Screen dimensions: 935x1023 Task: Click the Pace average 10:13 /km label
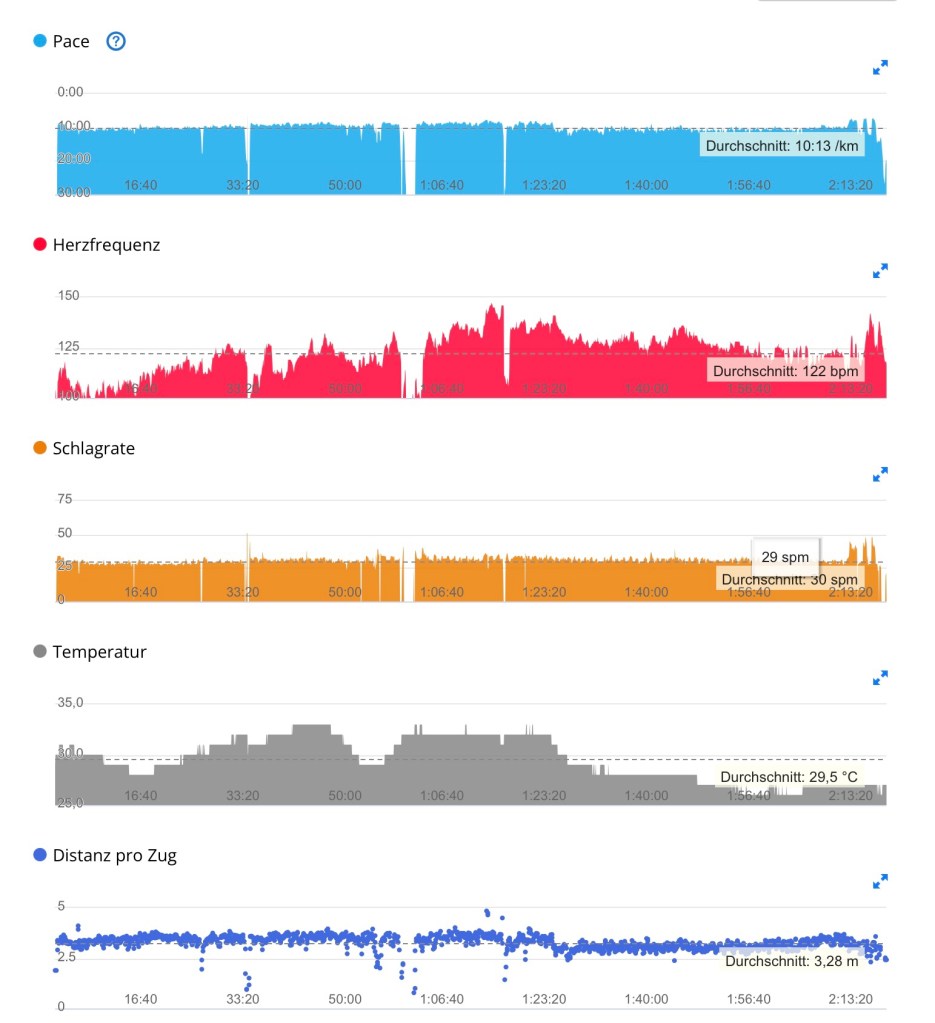pyautogui.click(x=782, y=146)
